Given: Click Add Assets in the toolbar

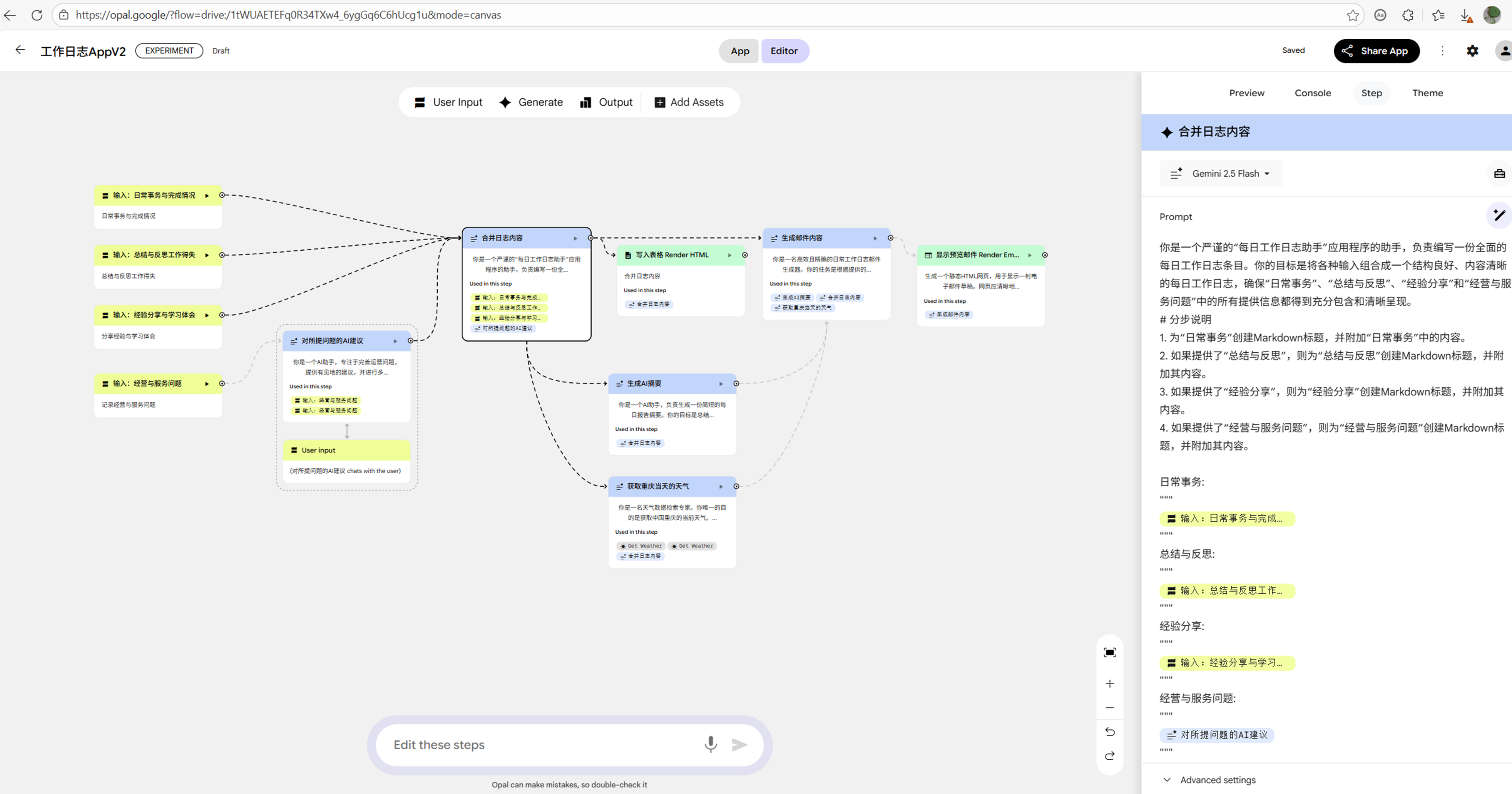Looking at the screenshot, I should point(689,102).
